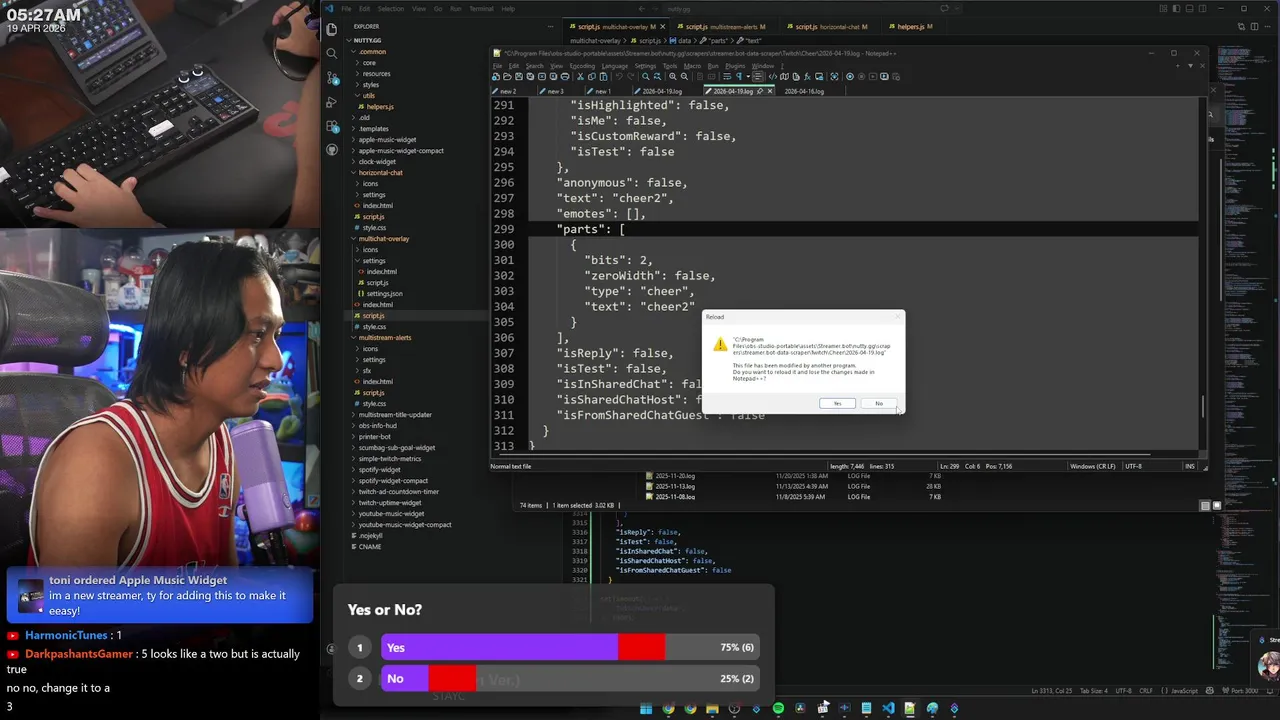Open Spotify from the taskbar

click(x=778, y=708)
